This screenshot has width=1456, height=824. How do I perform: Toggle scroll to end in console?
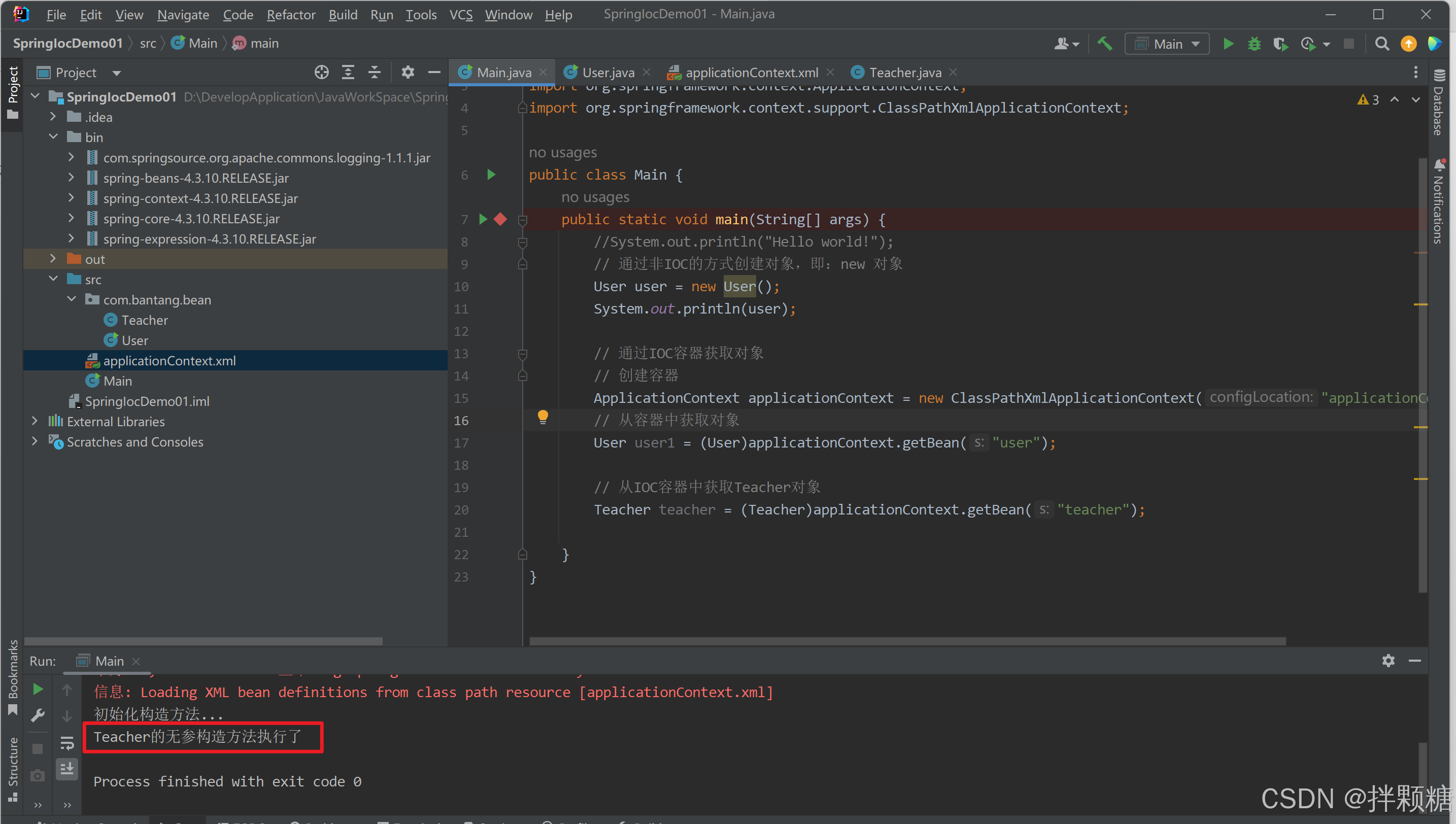(x=67, y=769)
